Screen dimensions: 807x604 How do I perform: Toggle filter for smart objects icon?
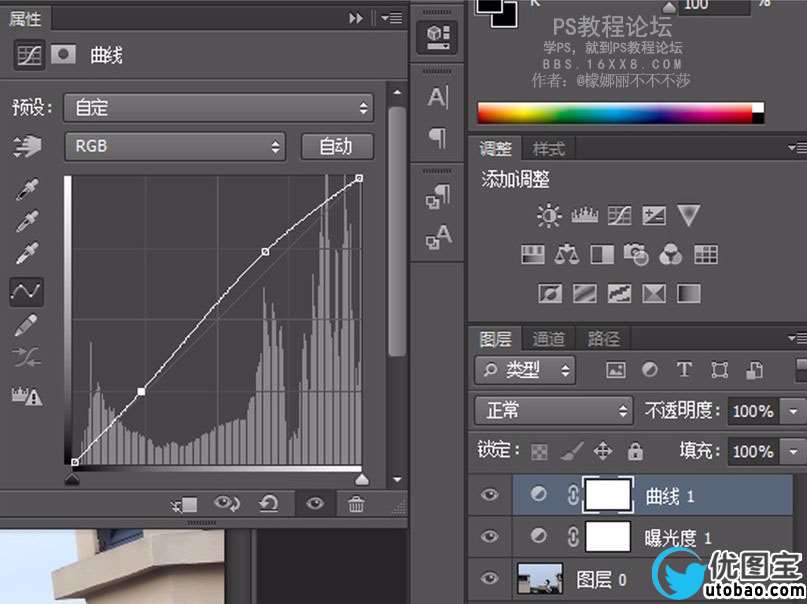click(755, 369)
